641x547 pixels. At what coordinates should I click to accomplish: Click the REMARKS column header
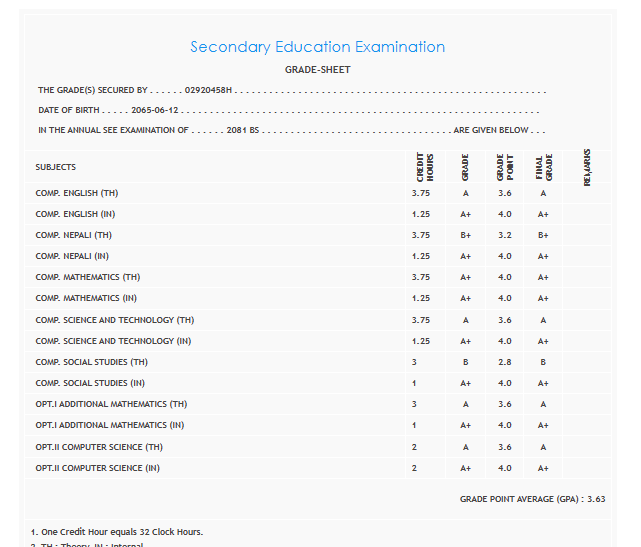point(587,167)
